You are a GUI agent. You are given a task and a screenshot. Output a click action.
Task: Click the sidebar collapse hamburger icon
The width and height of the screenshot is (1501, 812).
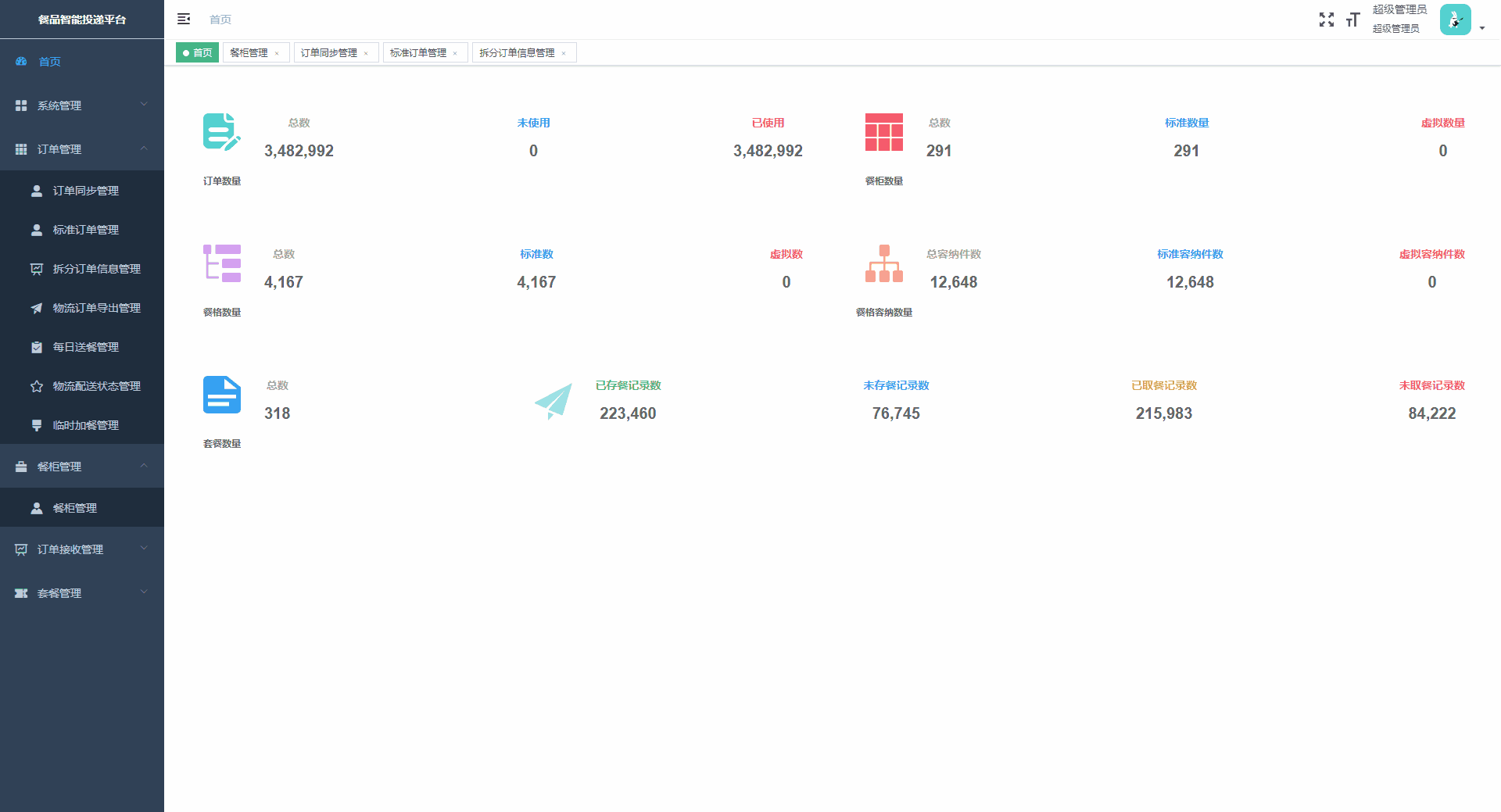(184, 19)
